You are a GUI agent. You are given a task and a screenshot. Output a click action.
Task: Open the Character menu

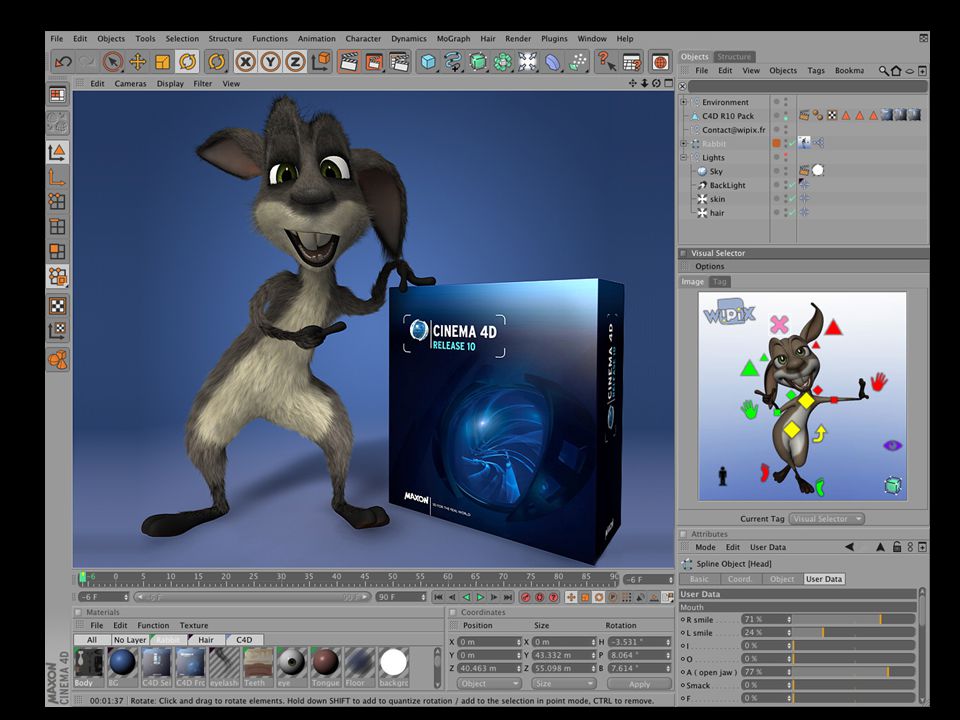pos(363,39)
